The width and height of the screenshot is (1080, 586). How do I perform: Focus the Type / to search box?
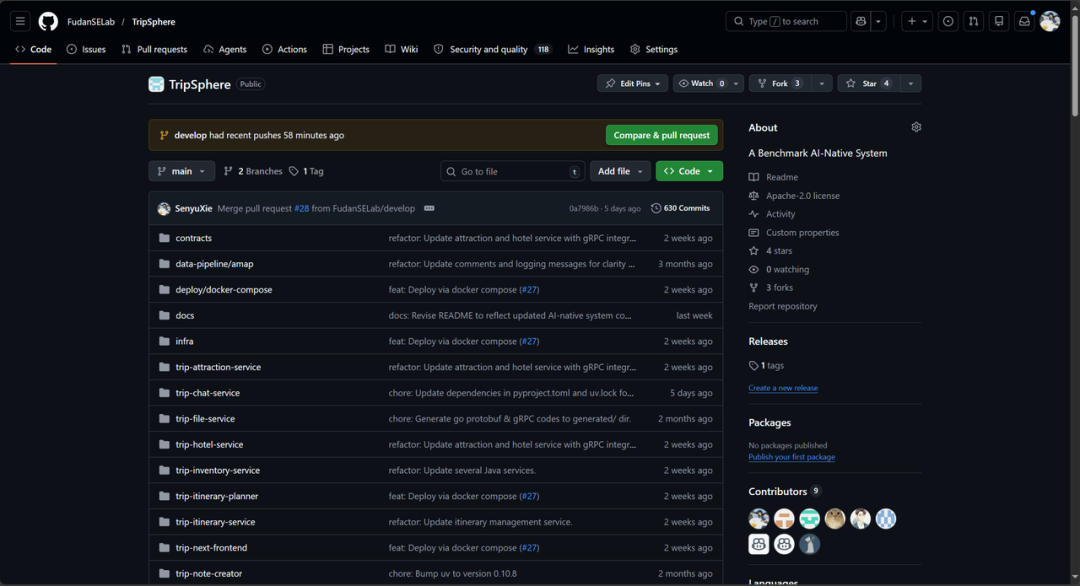[x=786, y=21]
